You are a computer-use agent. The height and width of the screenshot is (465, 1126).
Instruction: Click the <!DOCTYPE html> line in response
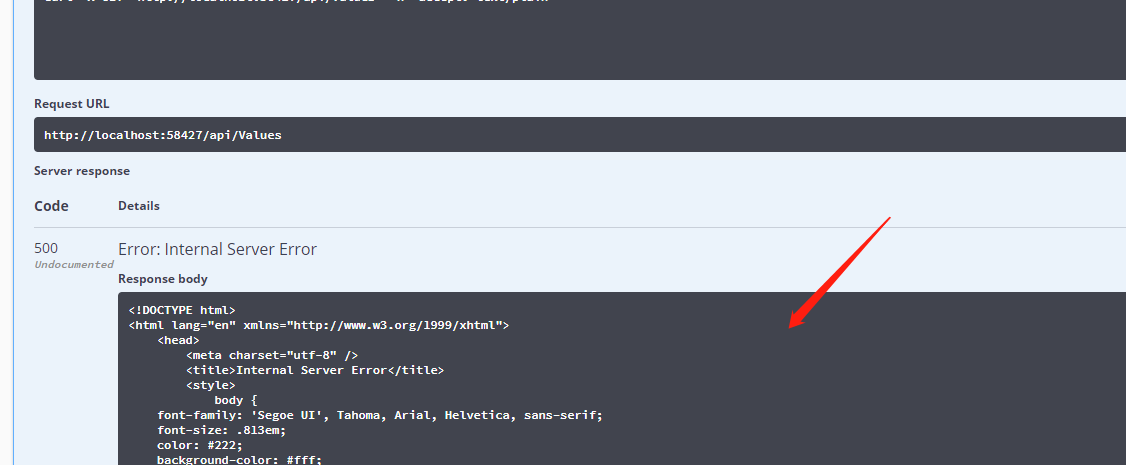(182, 310)
